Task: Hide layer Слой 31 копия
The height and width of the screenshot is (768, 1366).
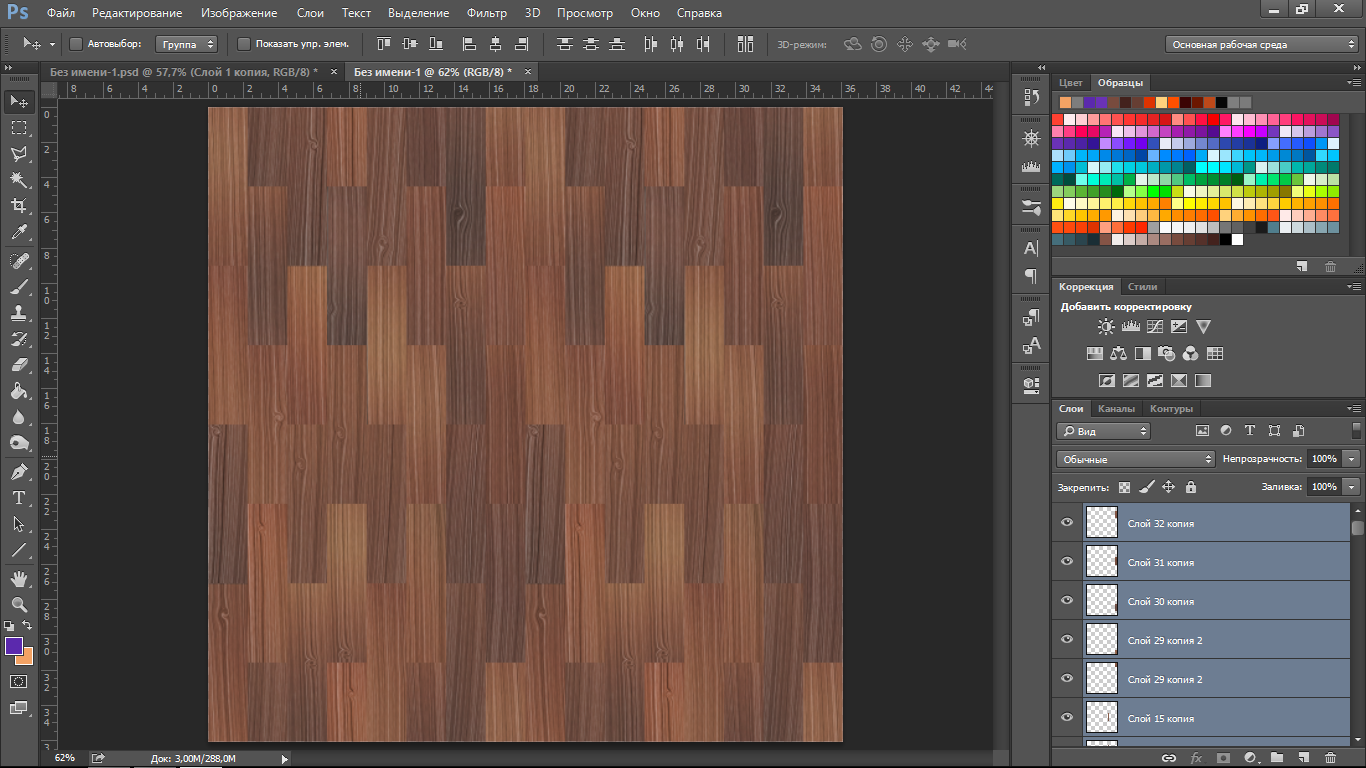Action: pyautogui.click(x=1066, y=562)
